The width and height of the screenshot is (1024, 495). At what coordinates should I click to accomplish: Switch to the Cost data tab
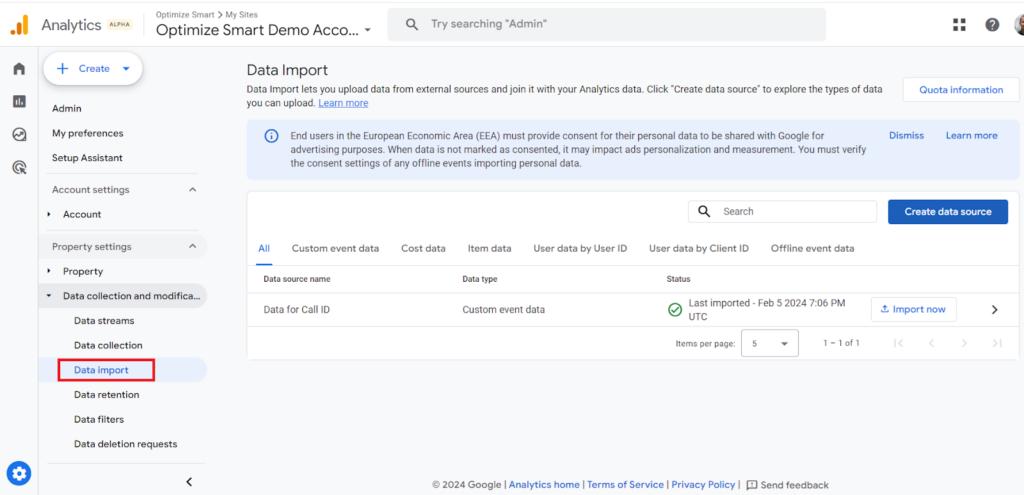coord(423,248)
